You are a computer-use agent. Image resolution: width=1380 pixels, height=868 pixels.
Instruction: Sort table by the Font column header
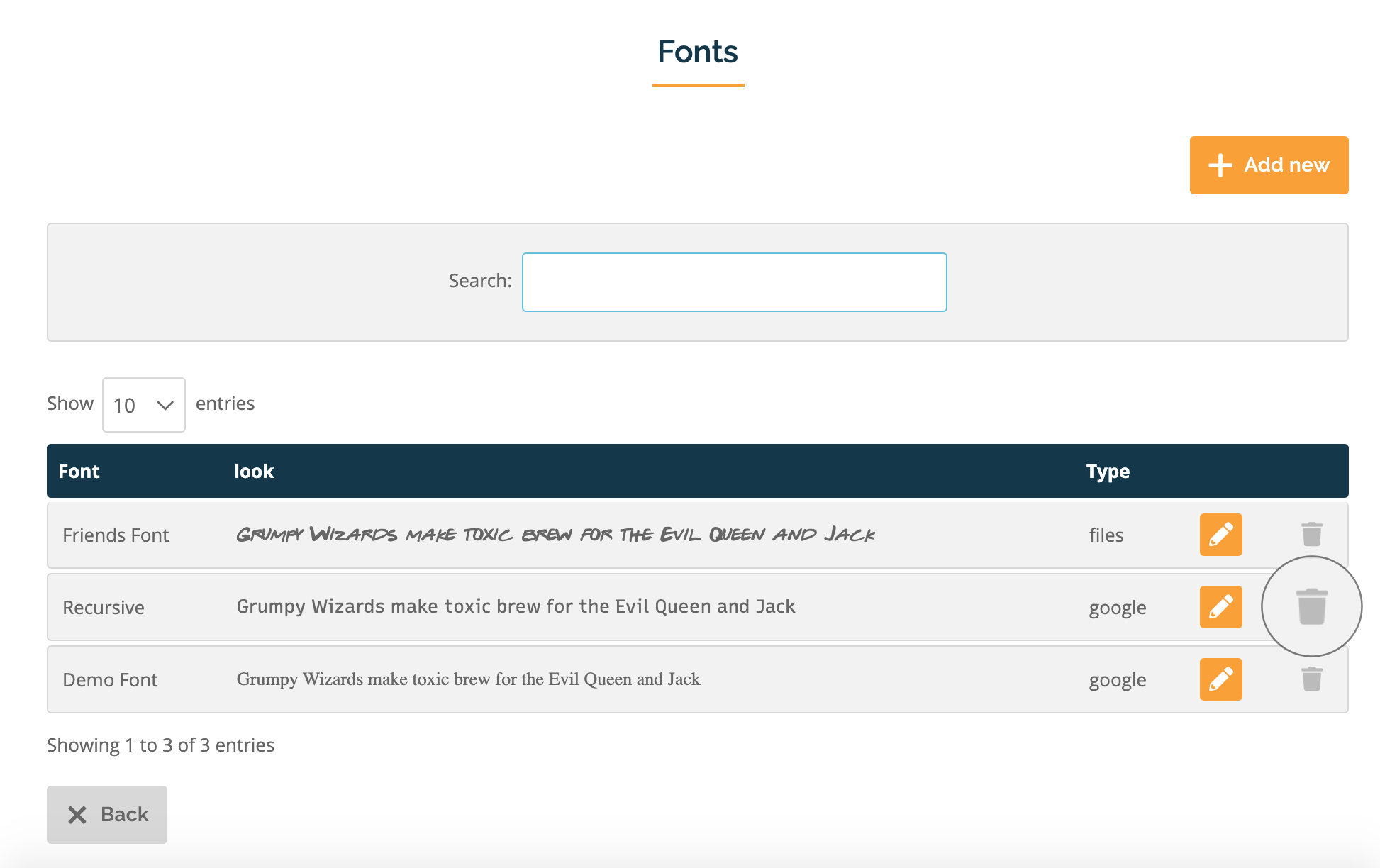[79, 472]
